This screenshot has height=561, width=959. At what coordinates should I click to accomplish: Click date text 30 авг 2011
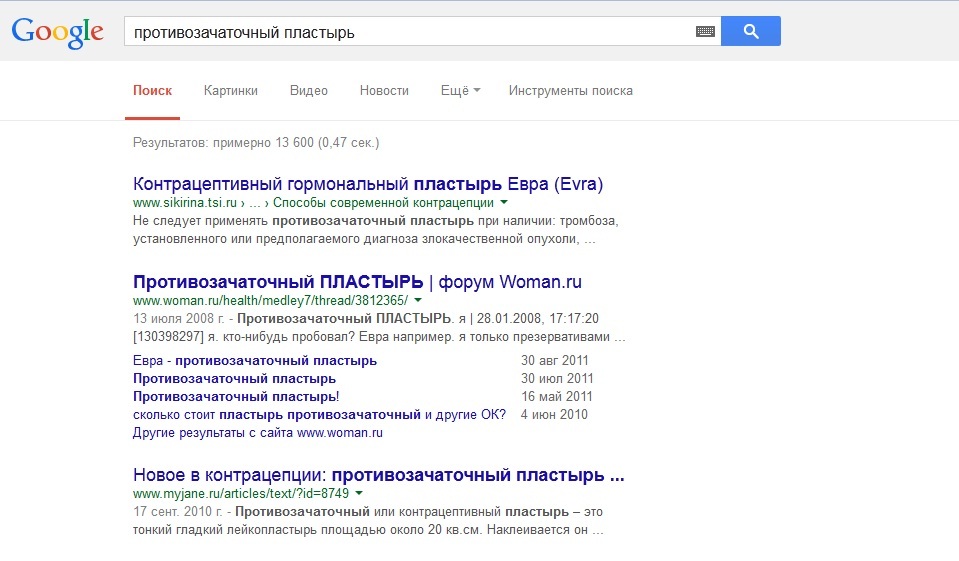pyautogui.click(x=555, y=360)
